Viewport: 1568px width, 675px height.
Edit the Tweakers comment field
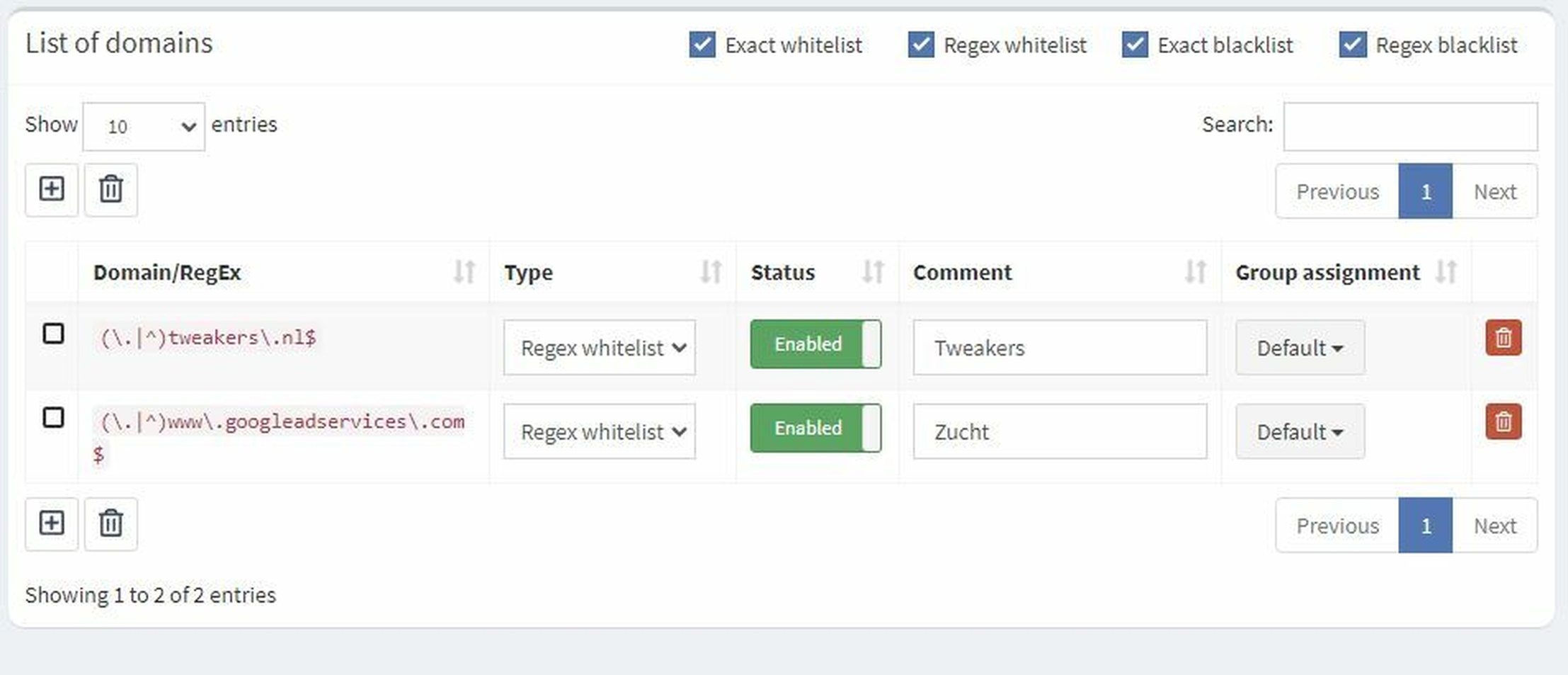click(x=1059, y=348)
